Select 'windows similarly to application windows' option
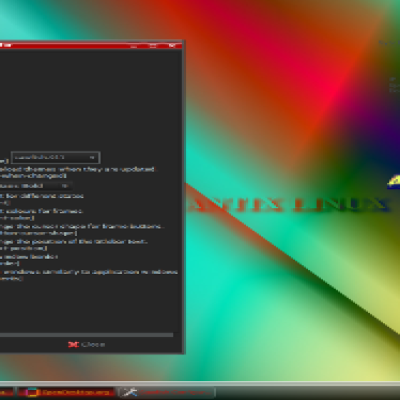Image resolution: width=400 pixels, height=400 pixels. pyautogui.click(x=89, y=272)
